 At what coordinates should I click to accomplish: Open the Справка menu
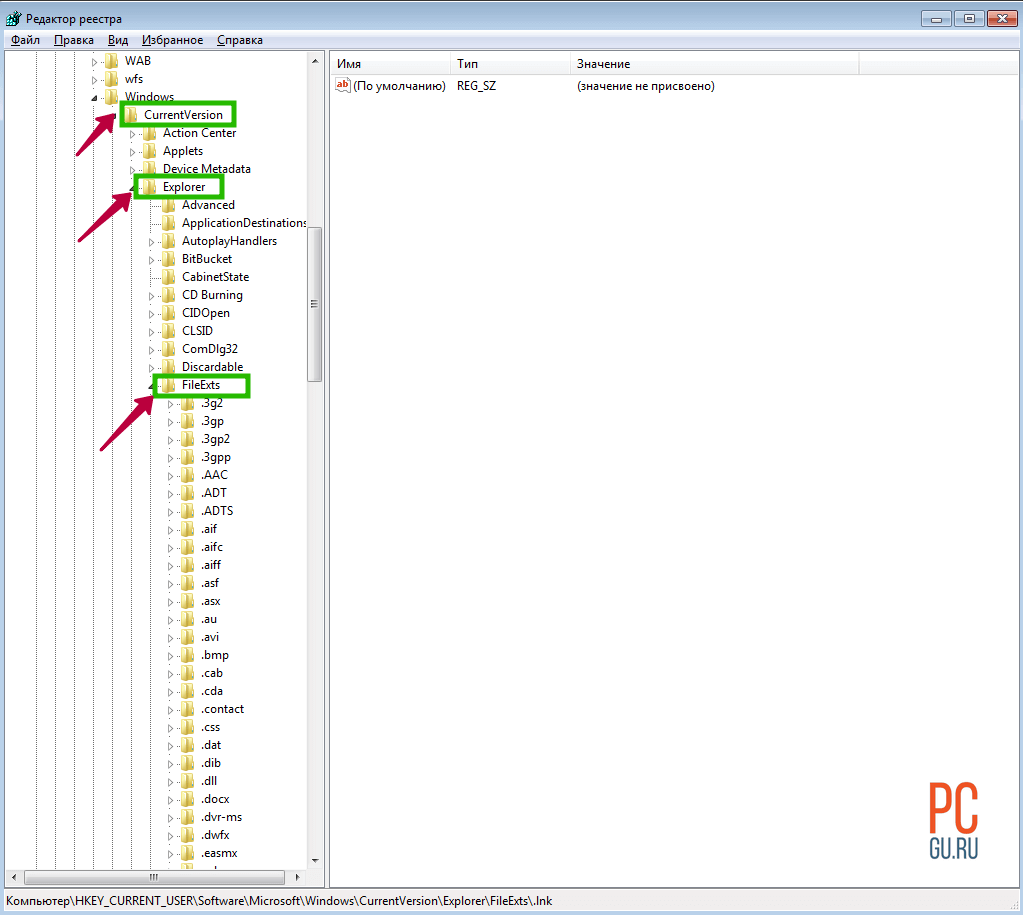pos(240,40)
